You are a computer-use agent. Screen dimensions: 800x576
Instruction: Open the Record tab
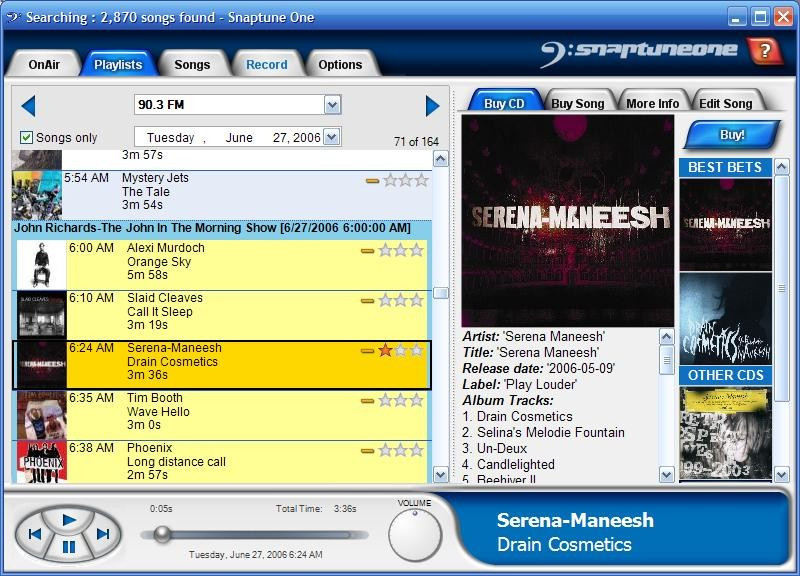[x=266, y=64]
